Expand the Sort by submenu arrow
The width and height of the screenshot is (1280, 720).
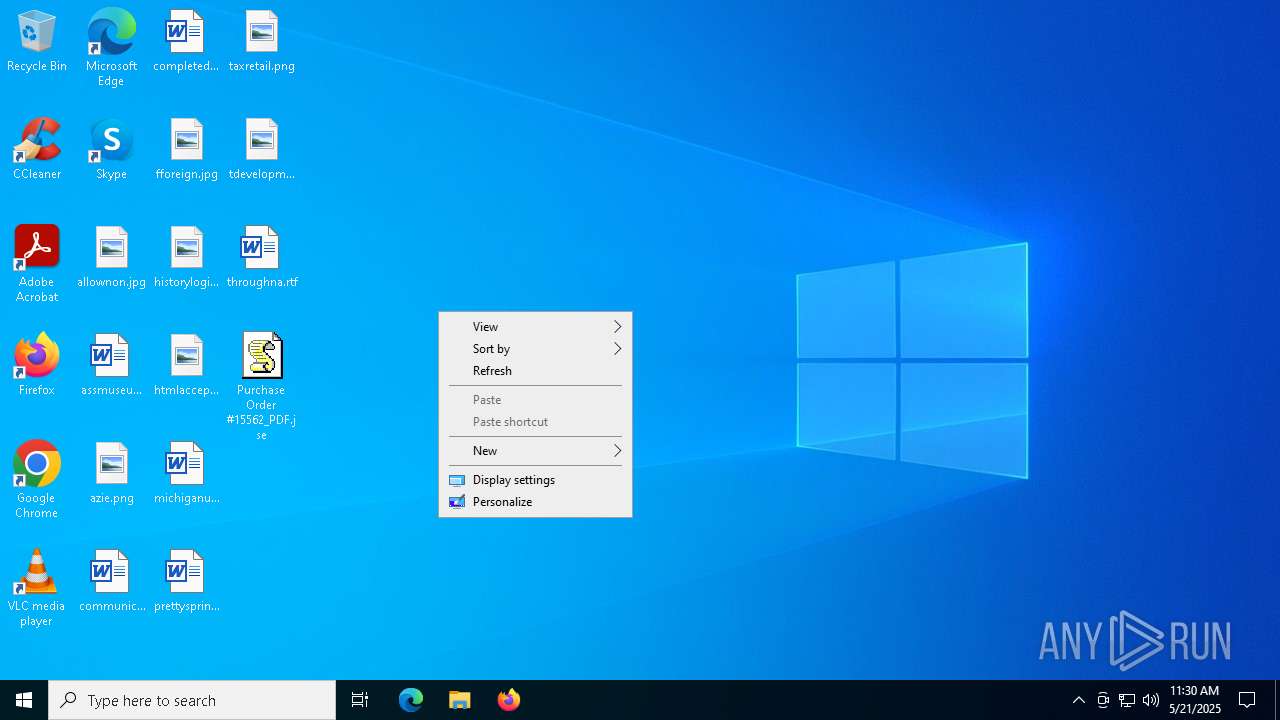pyautogui.click(x=617, y=349)
